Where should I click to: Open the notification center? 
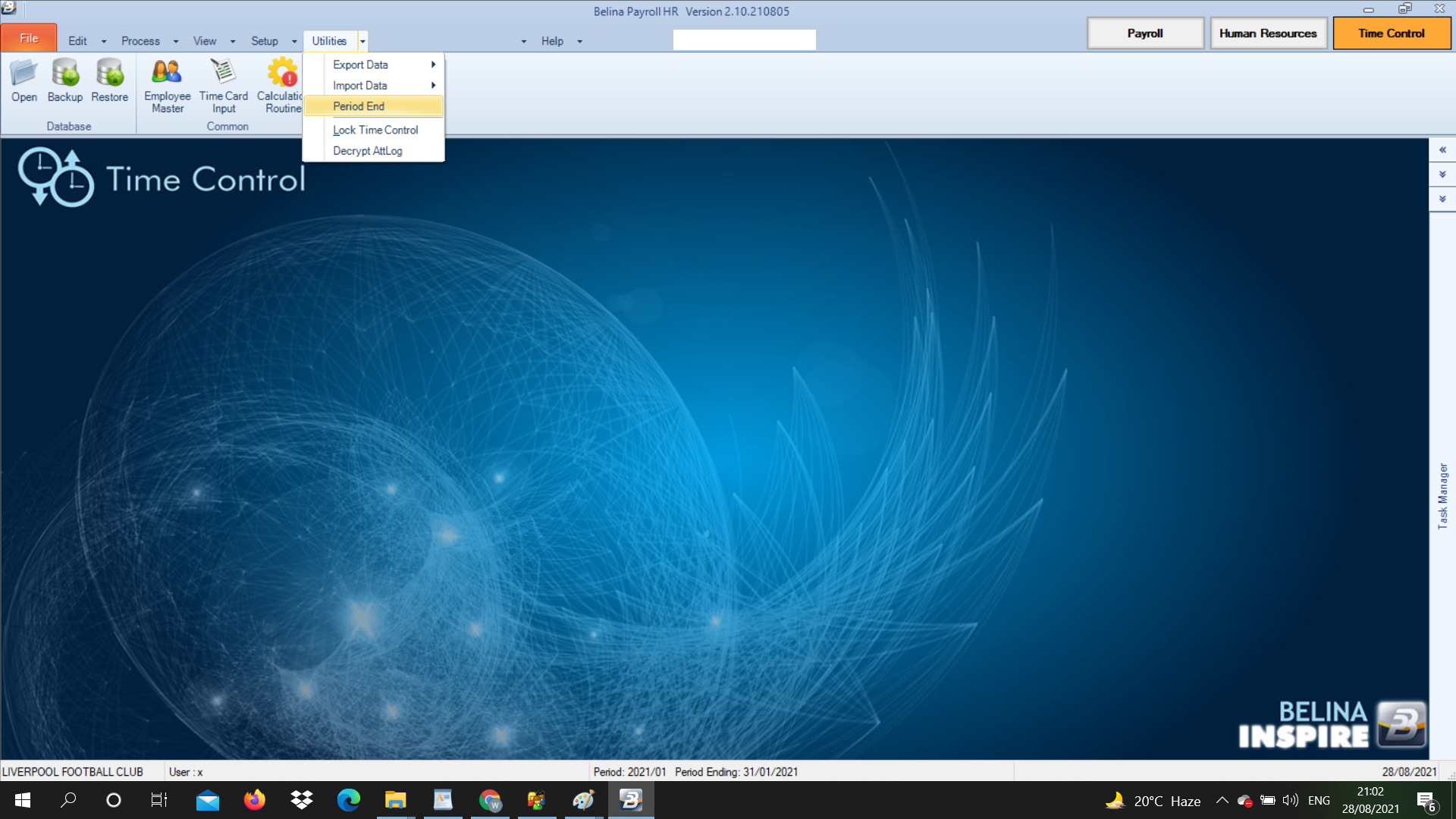pyautogui.click(x=1426, y=801)
